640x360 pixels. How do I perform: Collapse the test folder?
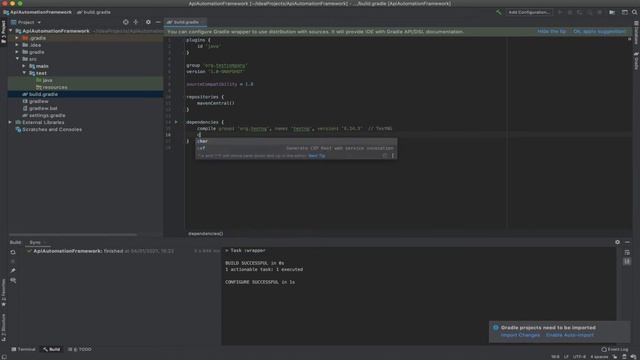24,73
